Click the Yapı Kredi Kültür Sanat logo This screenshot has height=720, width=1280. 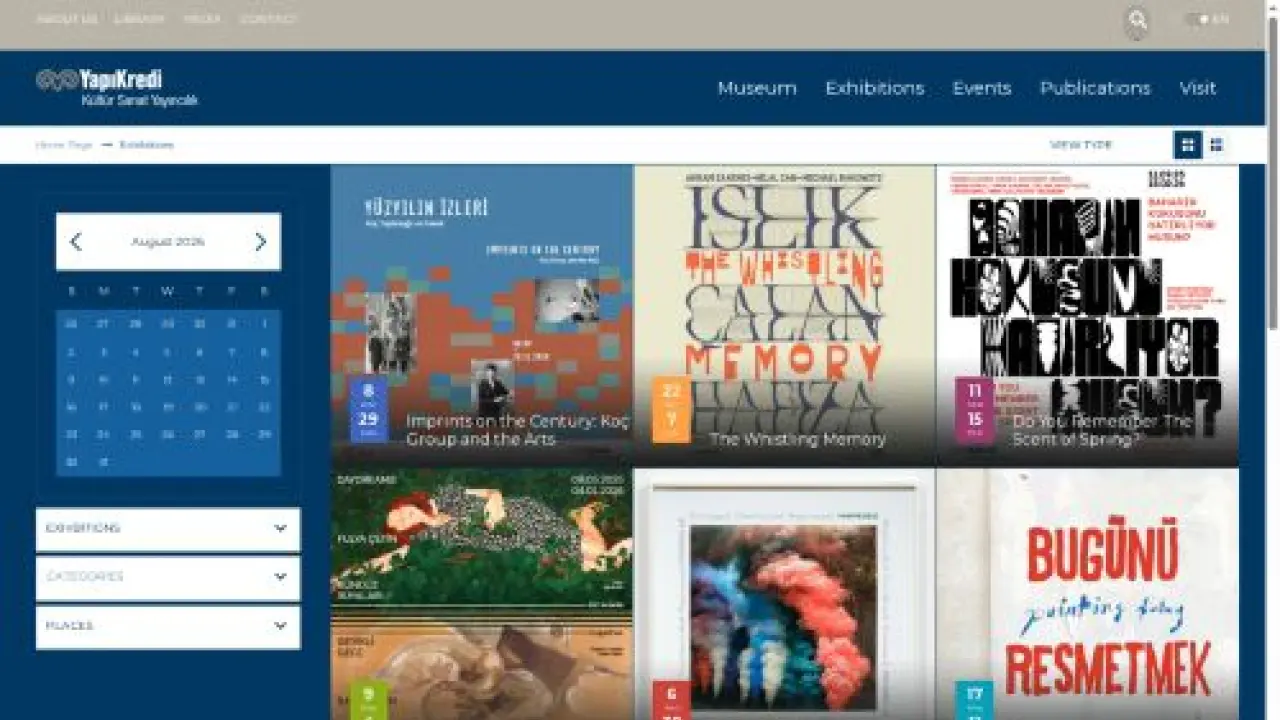click(x=117, y=87)
